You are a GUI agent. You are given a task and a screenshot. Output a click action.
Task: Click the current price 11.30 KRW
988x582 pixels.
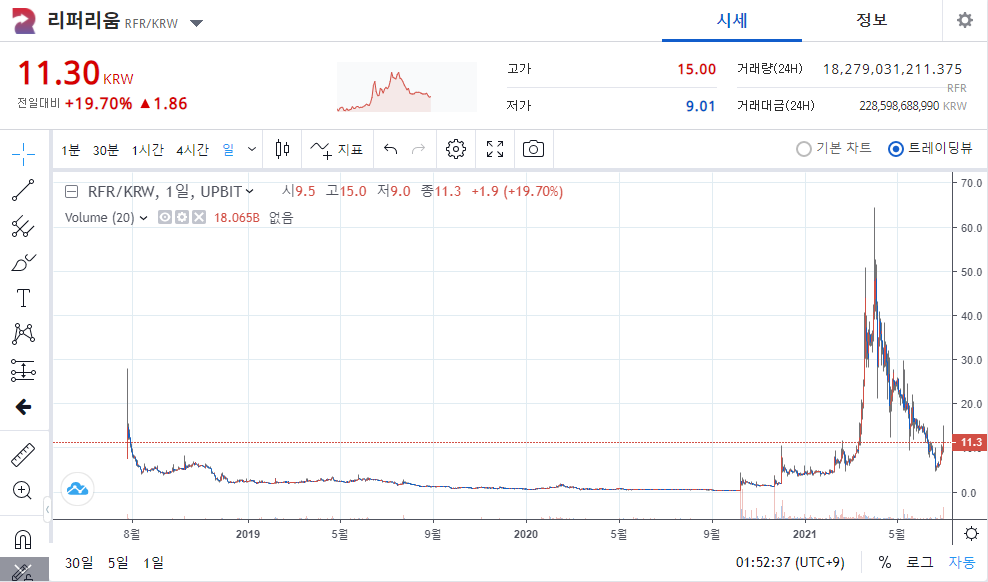tap(75, 73)
